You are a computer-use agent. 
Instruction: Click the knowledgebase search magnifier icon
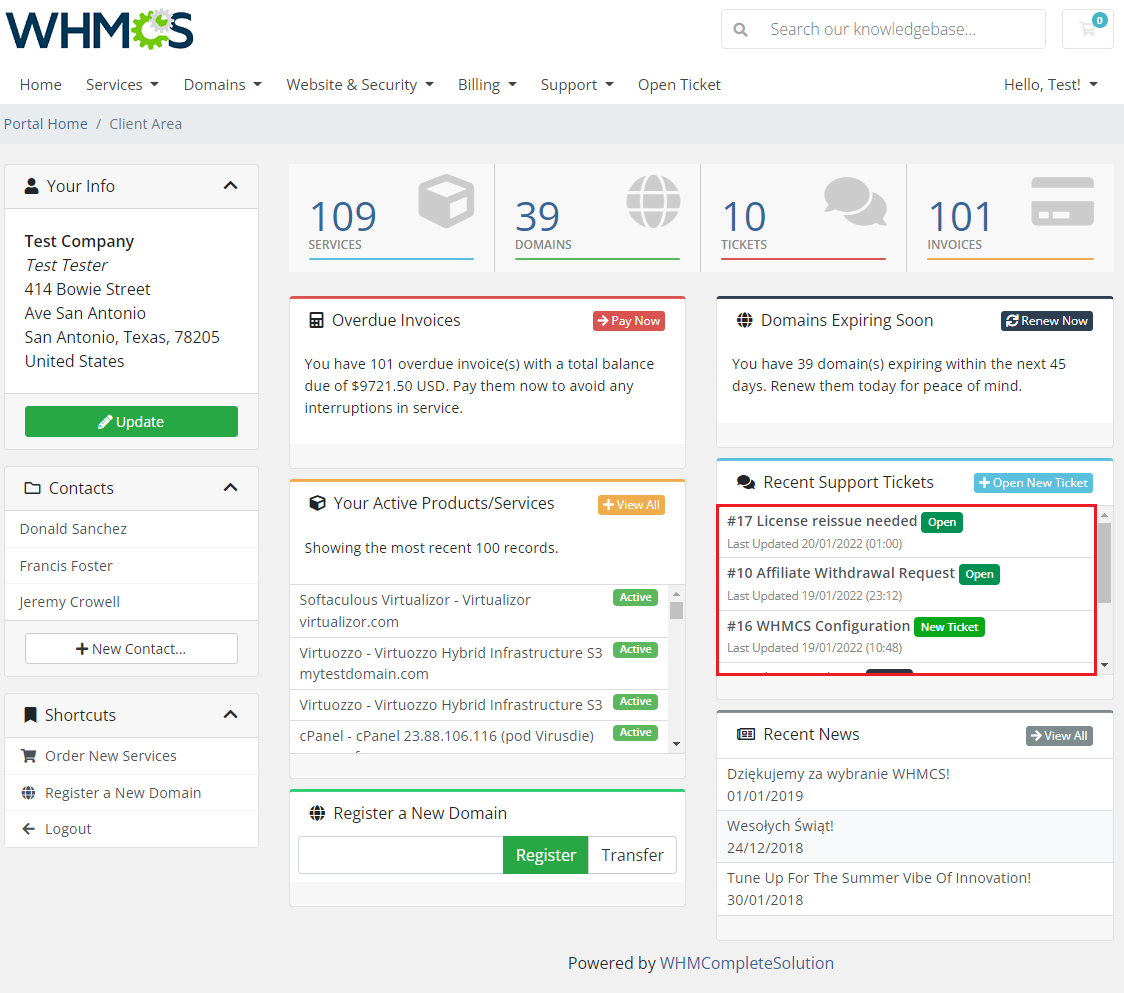click(740, 29)
